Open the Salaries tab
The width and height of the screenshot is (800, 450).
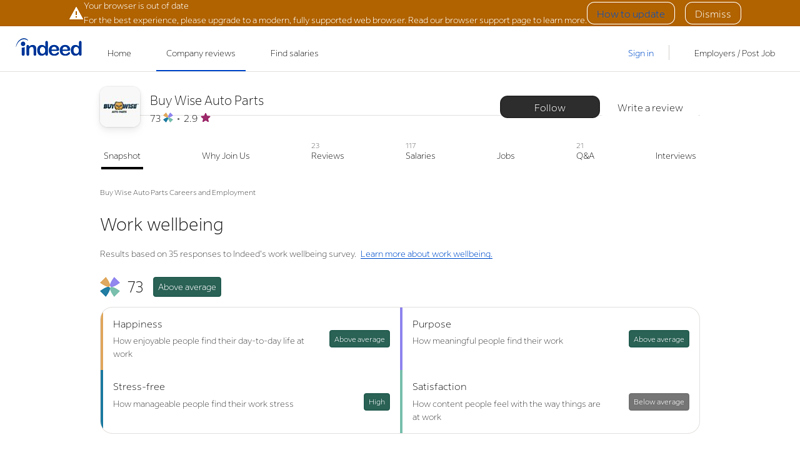pos(420,155)
